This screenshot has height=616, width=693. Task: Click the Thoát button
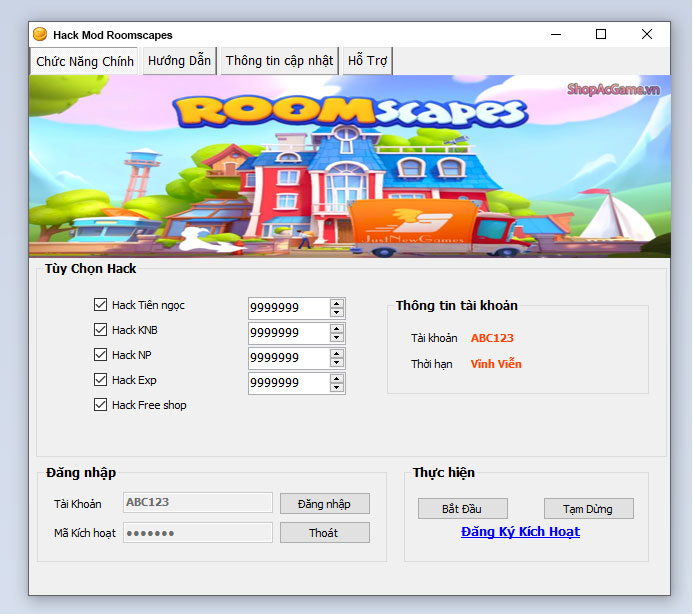325,533
